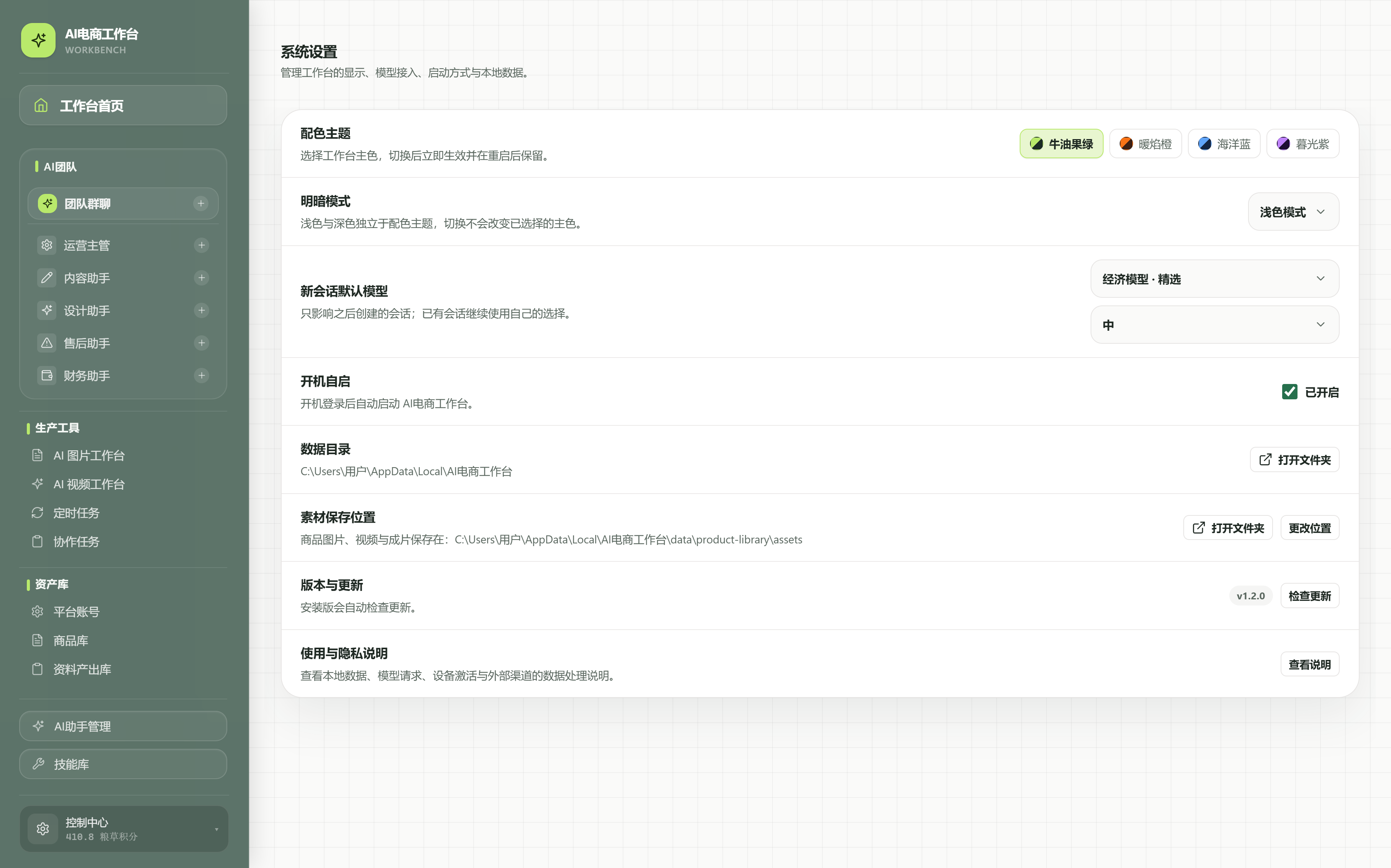Click the plus icon beside 设计助手
The image size is (1391, 868).
click(x=202, y=310)
